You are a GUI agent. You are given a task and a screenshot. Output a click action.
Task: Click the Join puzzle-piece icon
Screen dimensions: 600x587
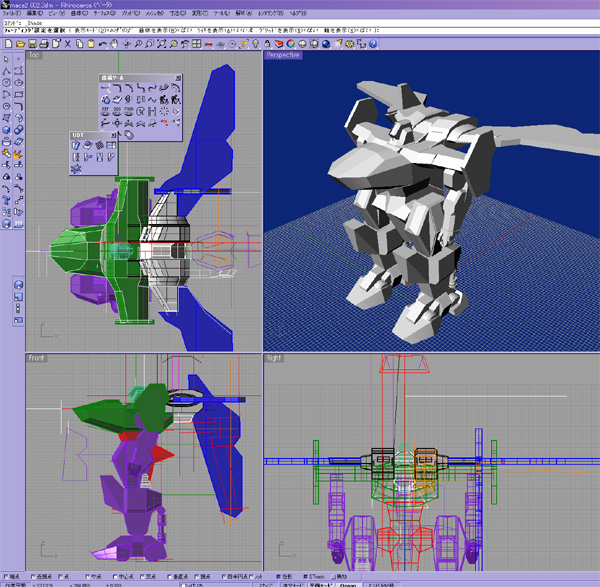tap(7, 153)
